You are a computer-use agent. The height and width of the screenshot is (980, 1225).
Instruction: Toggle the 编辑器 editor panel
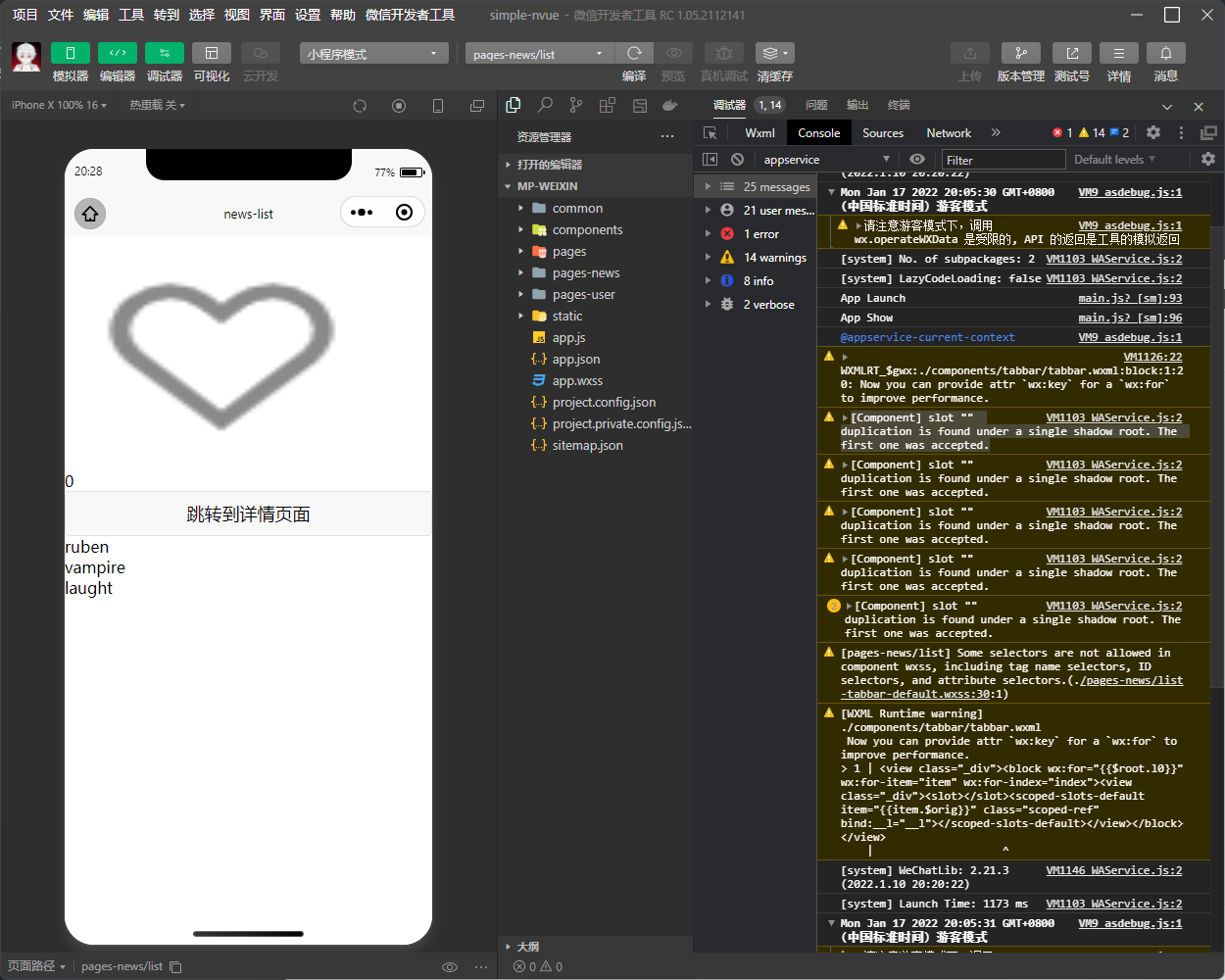(117, 53)
